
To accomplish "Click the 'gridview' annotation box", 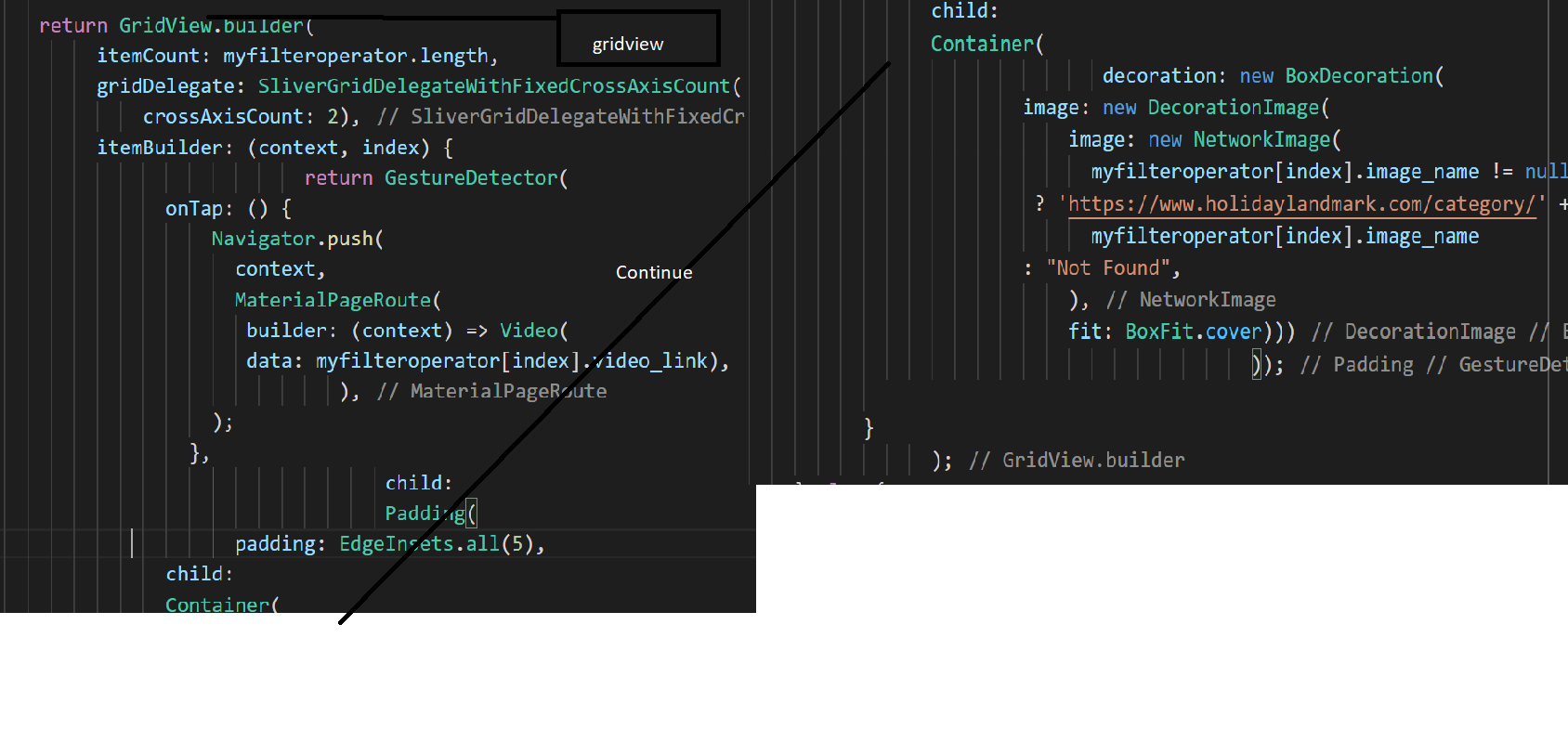I will 637,39.
